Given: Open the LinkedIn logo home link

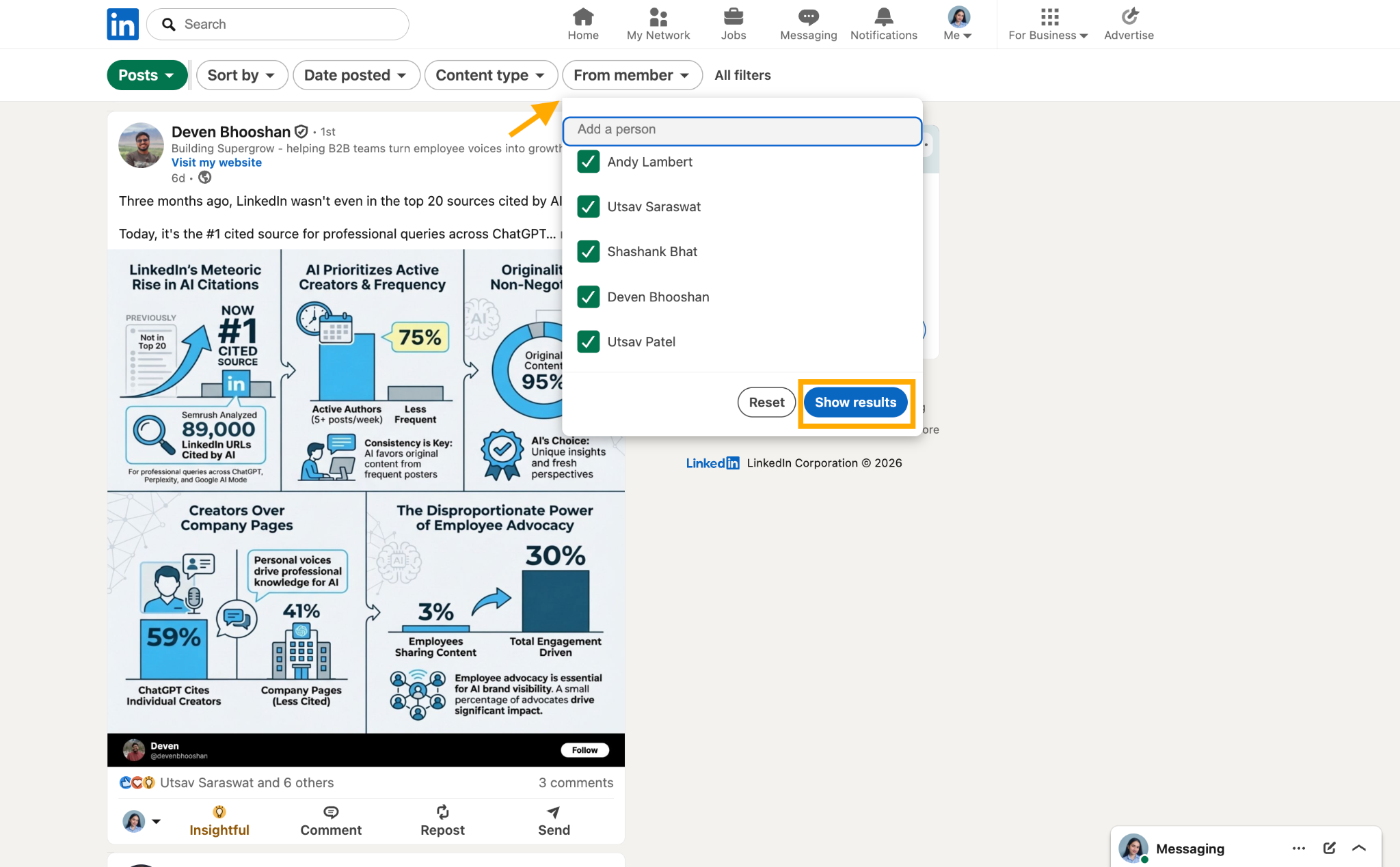Looking at the screenshot, I should pos(123,25).
